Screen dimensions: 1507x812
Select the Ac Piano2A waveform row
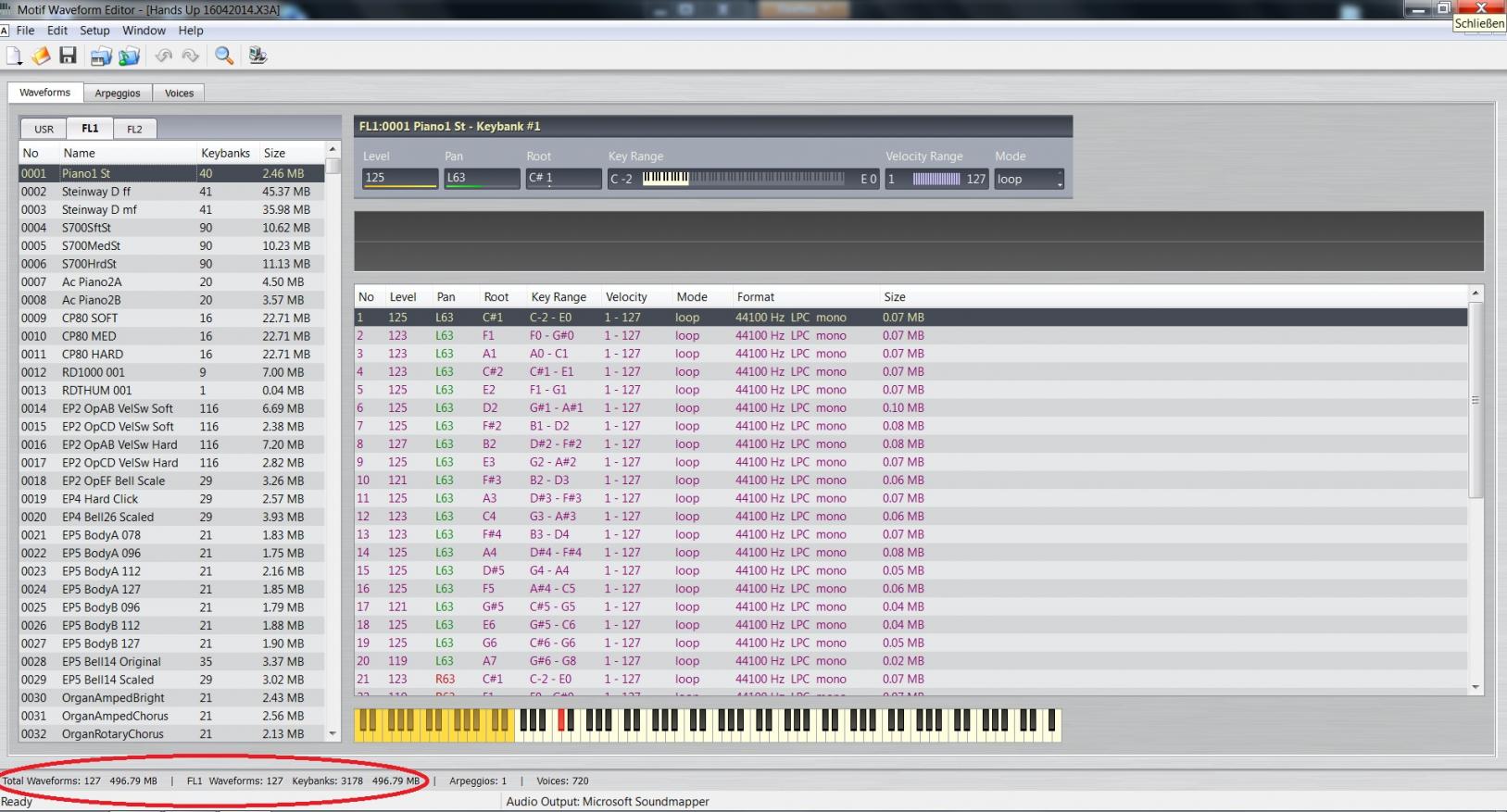coord(172,281)
